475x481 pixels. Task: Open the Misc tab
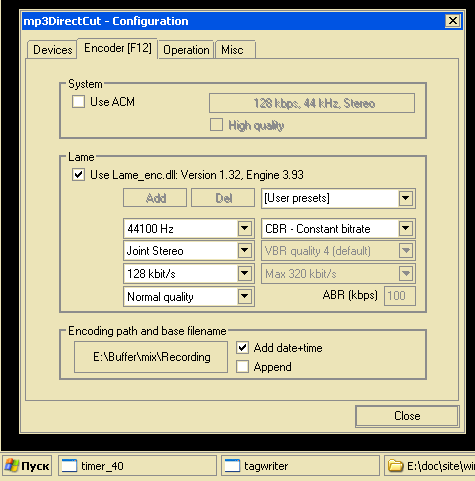[x=235, y=50]
